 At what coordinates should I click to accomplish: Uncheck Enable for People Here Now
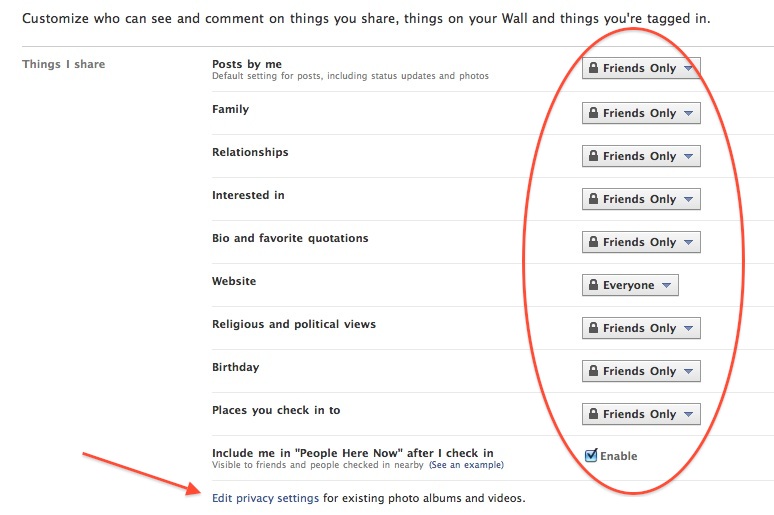coord(591,455)
